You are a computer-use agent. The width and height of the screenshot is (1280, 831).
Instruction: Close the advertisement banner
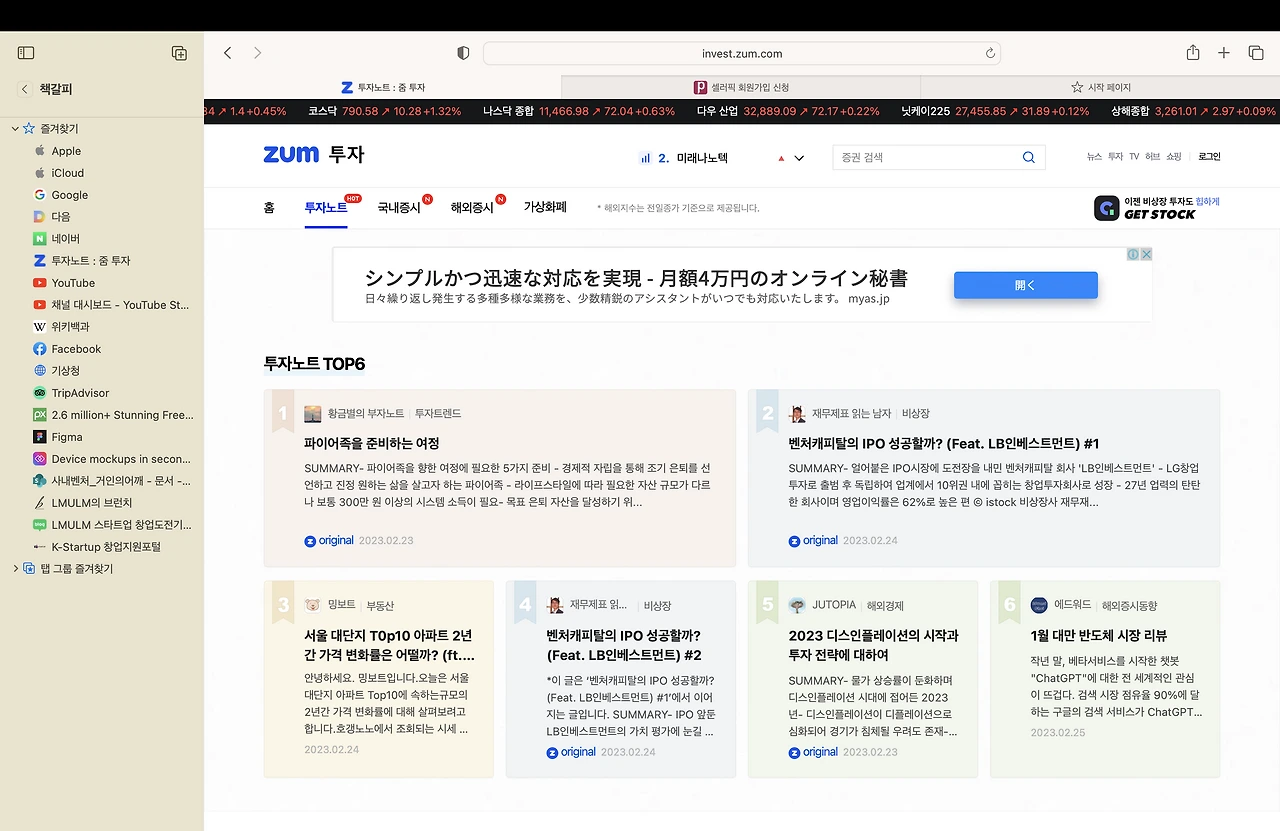(1147, 254)
